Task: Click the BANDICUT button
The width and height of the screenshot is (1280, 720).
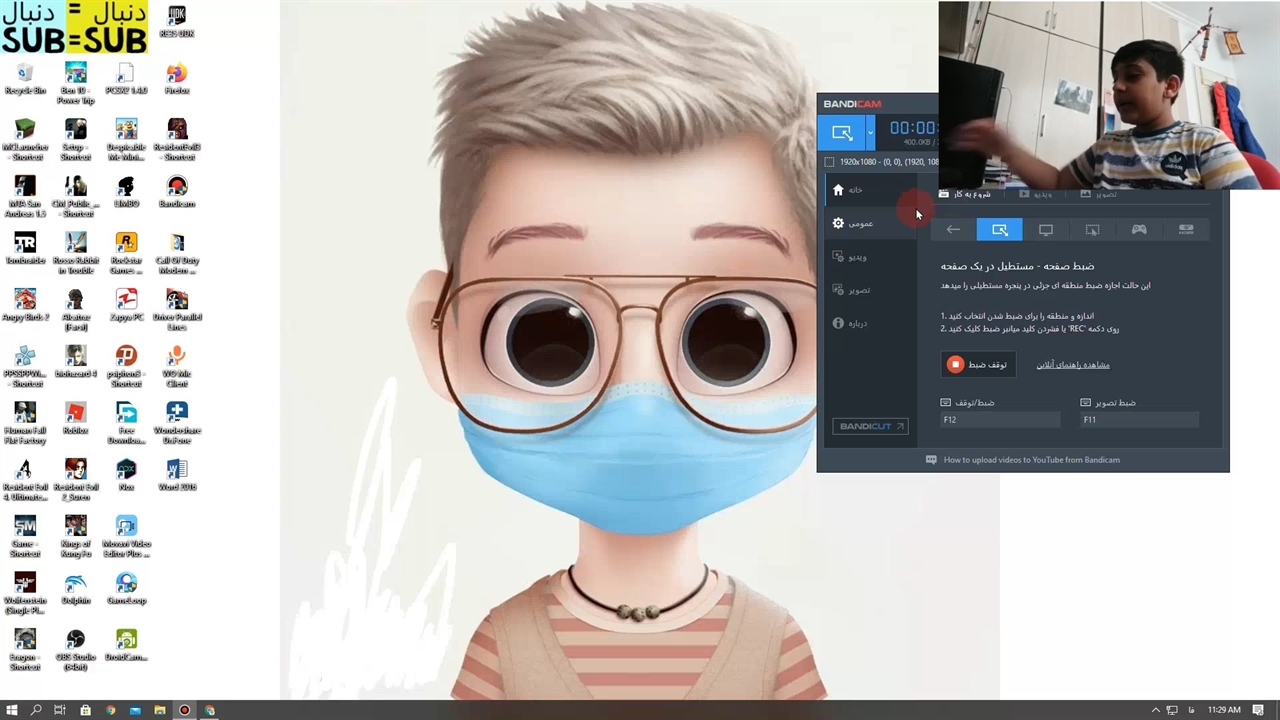Action: [x=870, y=426]
